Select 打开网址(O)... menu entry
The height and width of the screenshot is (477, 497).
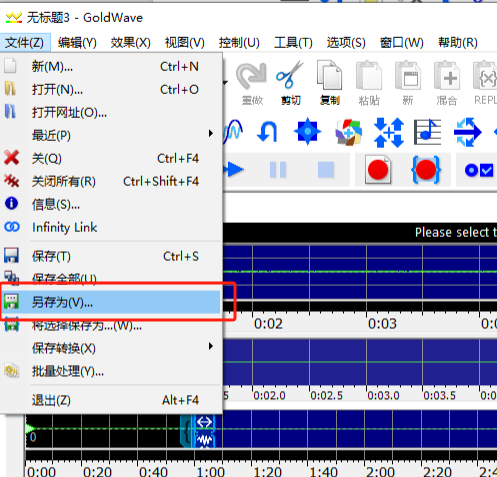pyautogui.click(x=111, y=113)
